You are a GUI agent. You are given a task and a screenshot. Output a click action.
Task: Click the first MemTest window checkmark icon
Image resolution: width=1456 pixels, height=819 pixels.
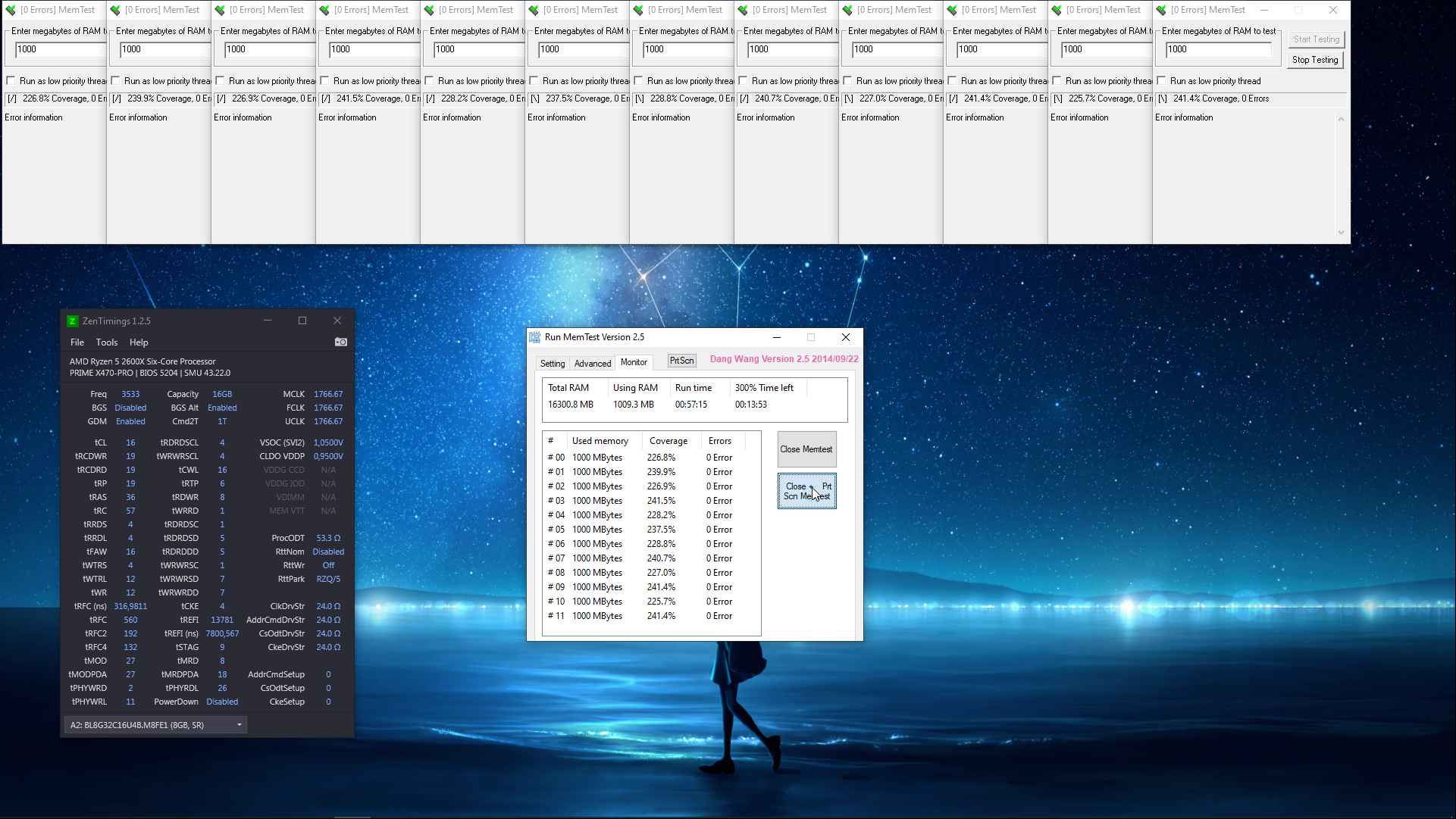tap(11, 10)
